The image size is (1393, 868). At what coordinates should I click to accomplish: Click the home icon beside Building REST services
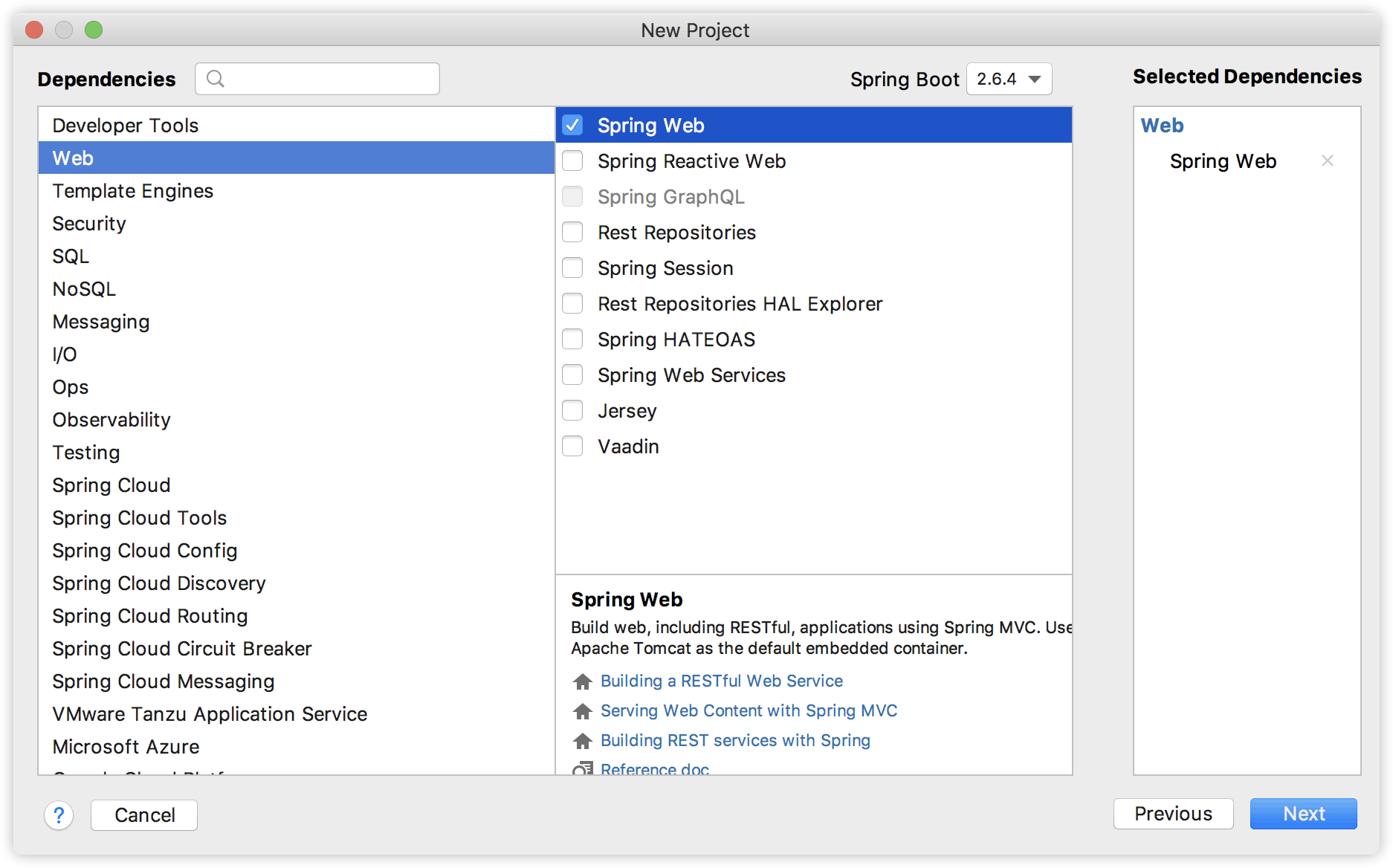pos(583,741)
